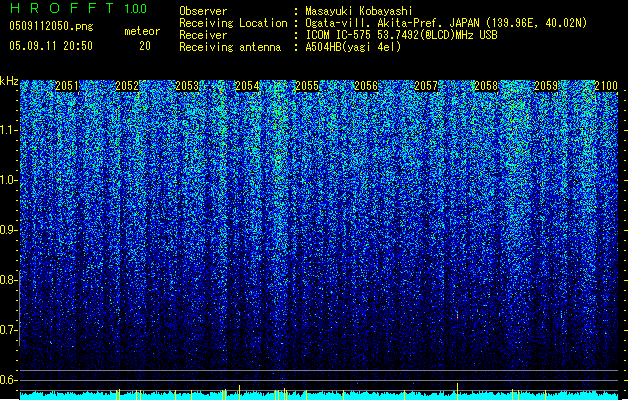Click the 'meteor' count label
Viewport: 629px width, 400px height.
(142, 31)
